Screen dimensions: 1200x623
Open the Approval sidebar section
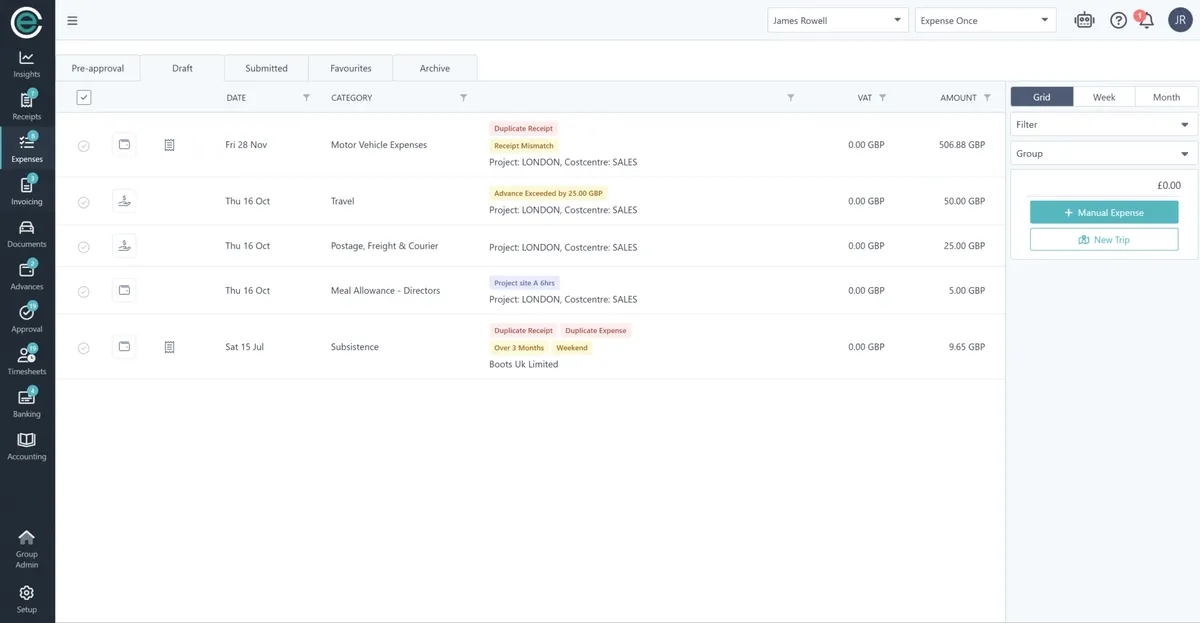[x=27, y=319]
